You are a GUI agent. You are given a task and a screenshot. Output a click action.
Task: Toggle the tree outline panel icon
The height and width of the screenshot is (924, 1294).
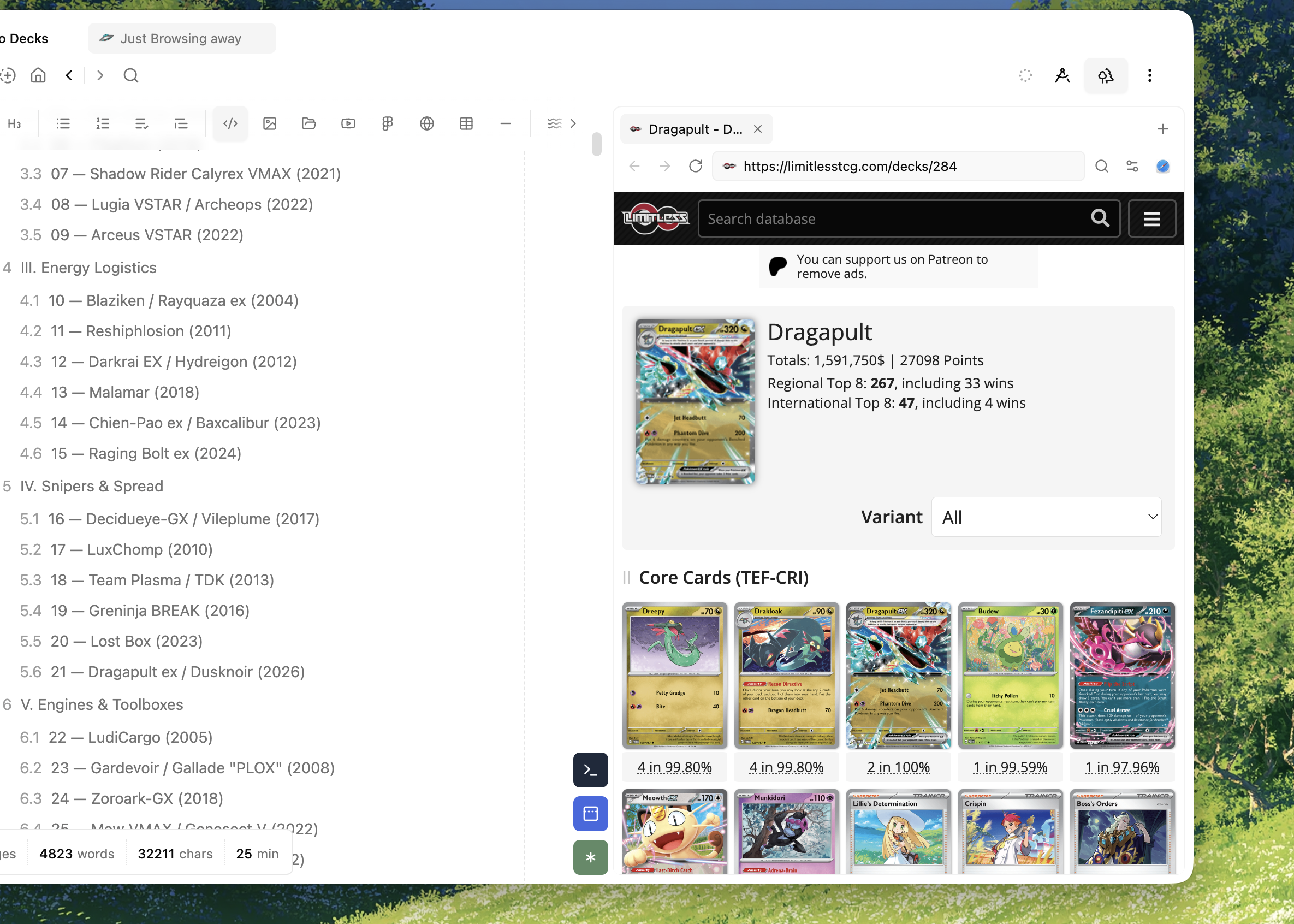1106,76
